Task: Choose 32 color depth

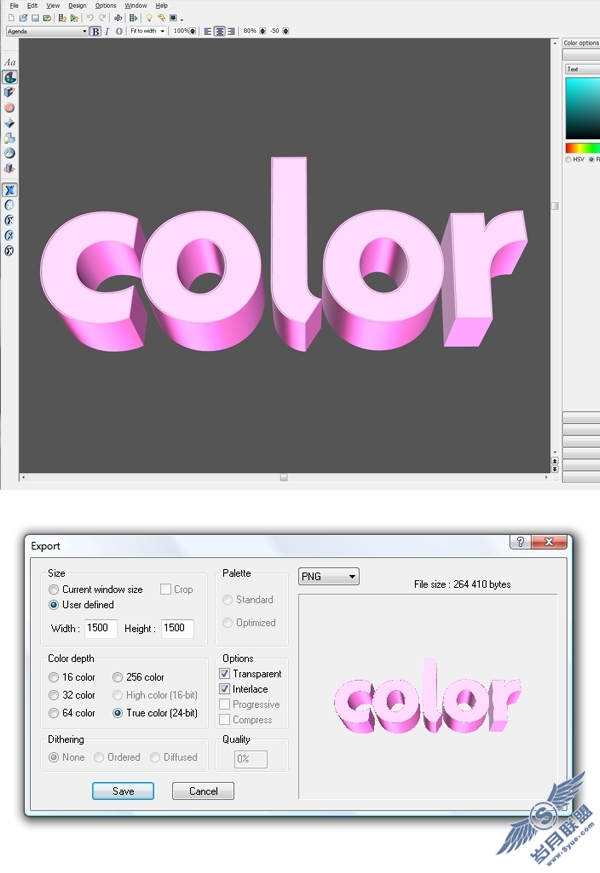Action: (x=53, y=695)
